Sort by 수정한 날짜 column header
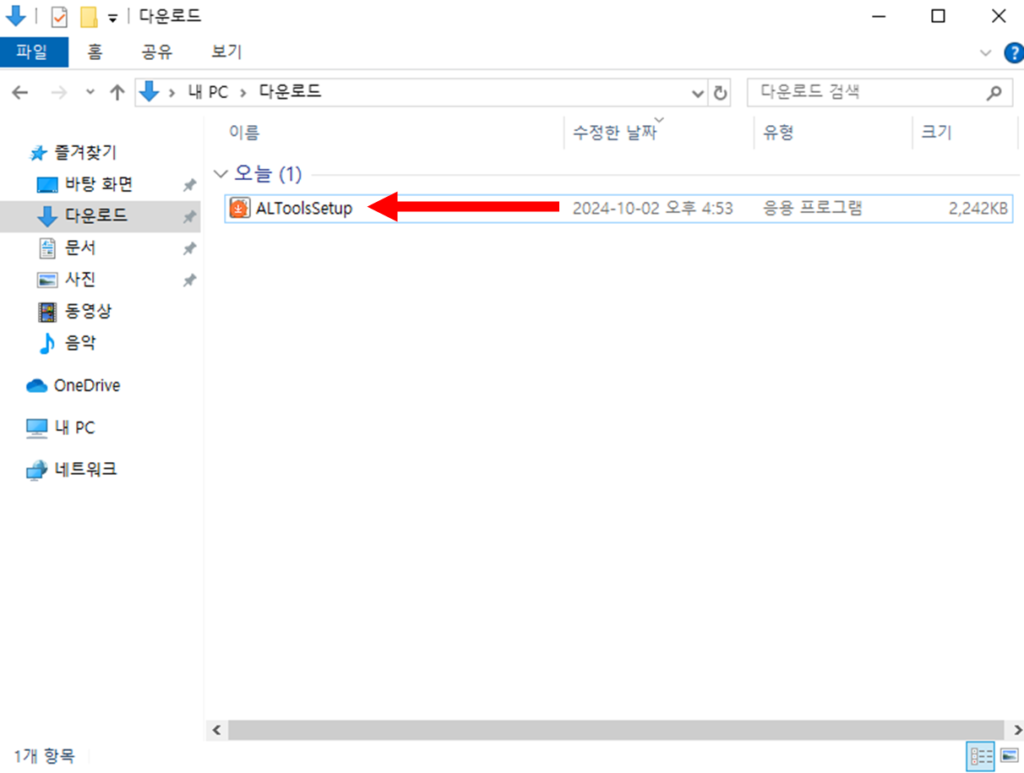The width and height of the screenshot is (1024, 773). pyautogui.click(x=615, y=133)
